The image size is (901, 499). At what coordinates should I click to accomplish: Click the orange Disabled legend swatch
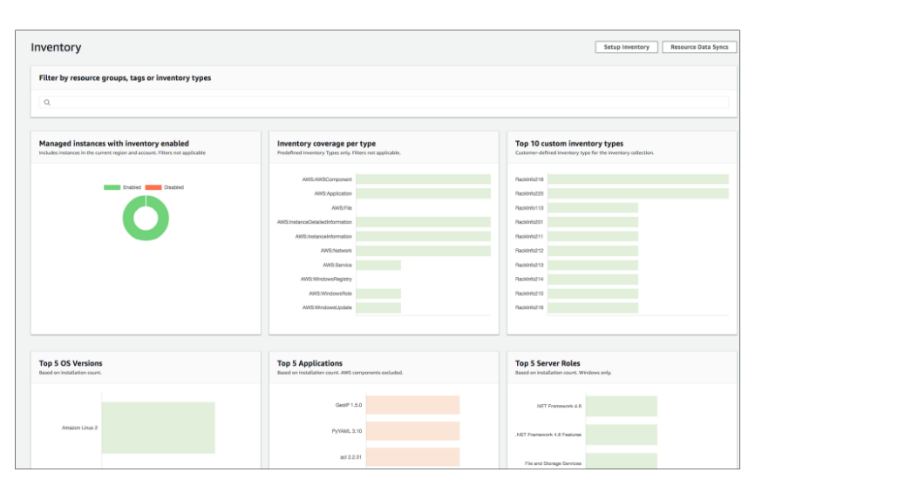(x=153, y=187)
